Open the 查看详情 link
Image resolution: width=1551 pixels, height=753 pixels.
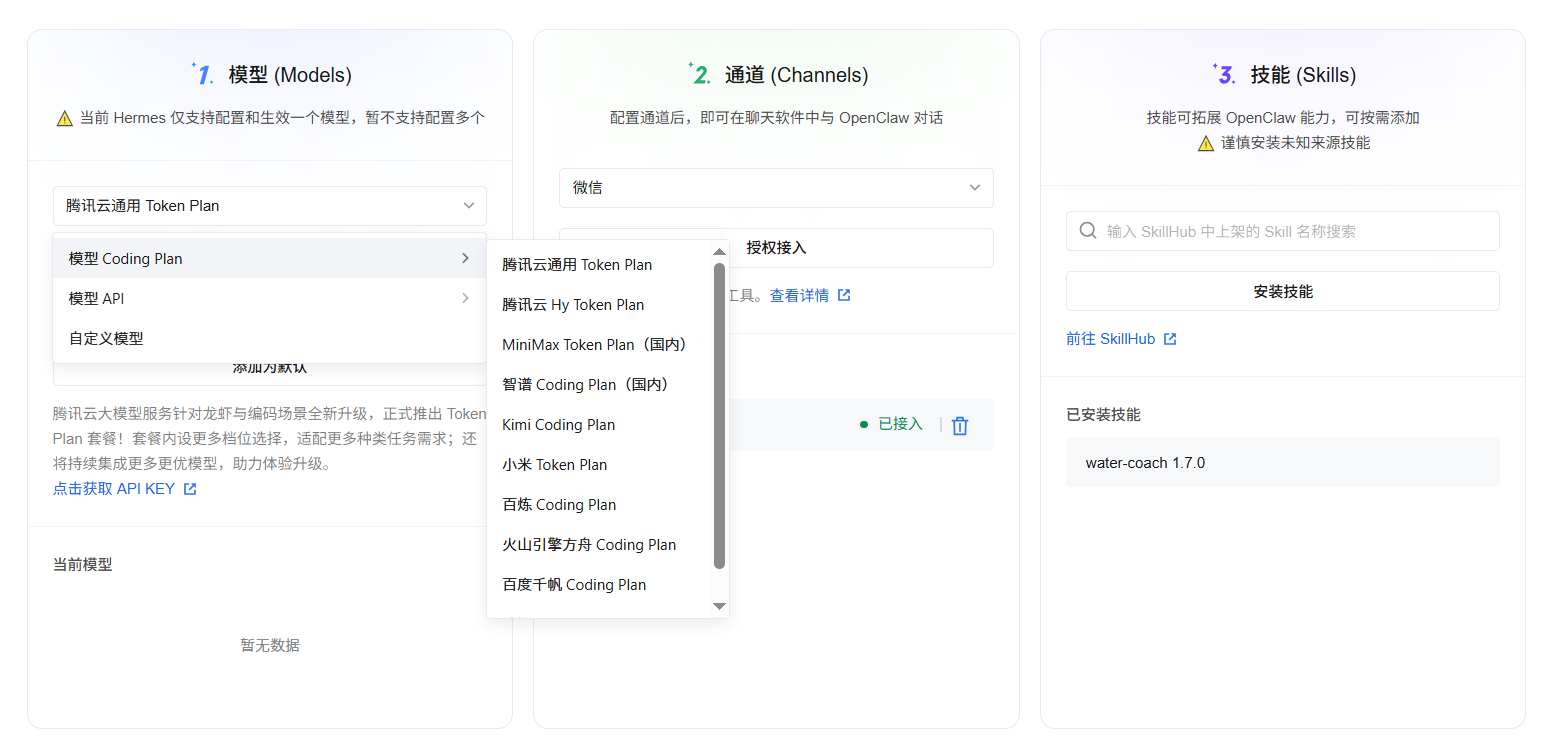(x=799, y=296)
